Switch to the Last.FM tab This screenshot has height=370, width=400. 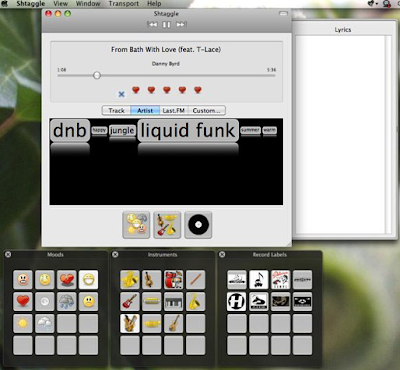[x=174, y=110]
